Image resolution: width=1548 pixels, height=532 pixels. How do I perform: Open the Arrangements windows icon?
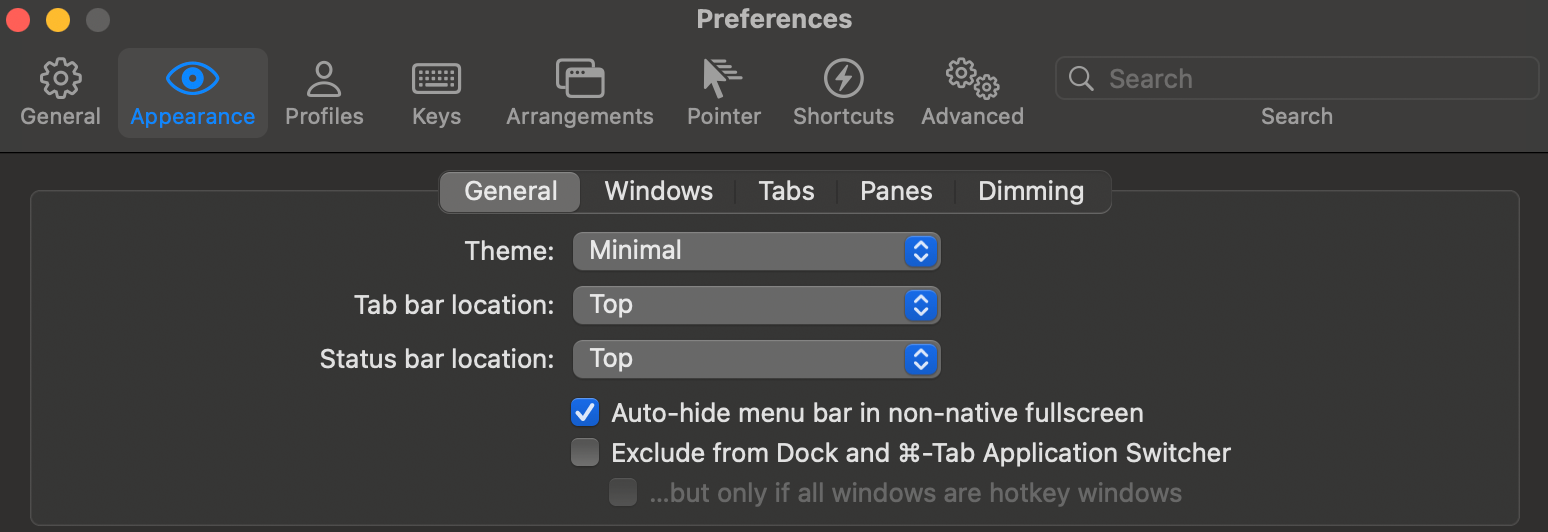click(x=580, y=79)
